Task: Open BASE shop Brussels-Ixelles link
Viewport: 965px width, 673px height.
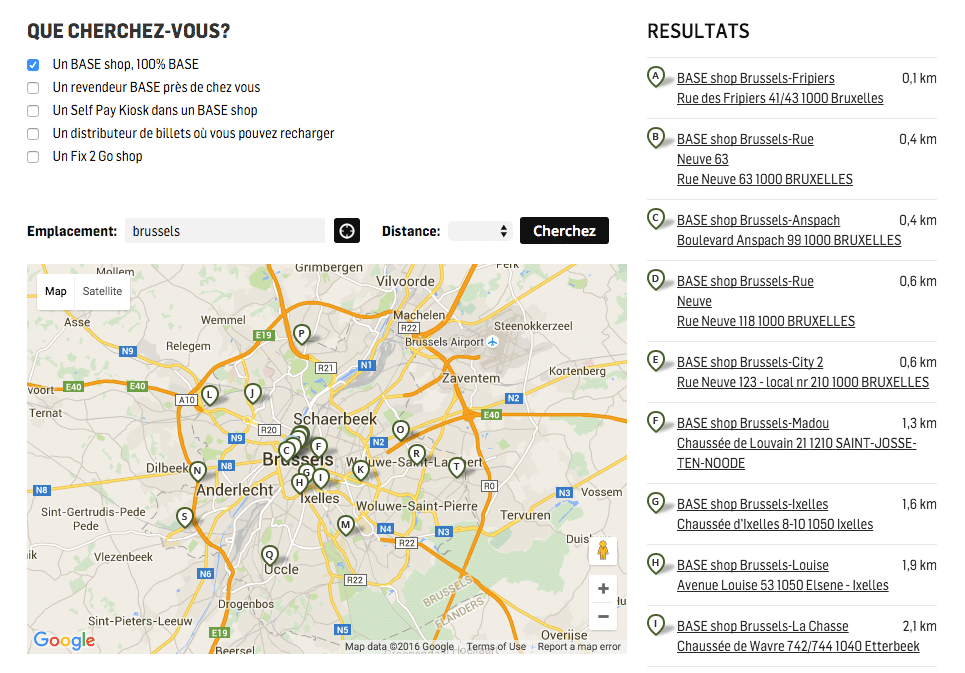Action: pos(753,504)
